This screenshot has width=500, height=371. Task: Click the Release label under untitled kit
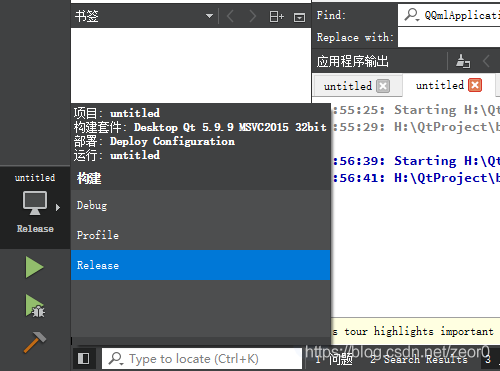[x=35, y=229]
